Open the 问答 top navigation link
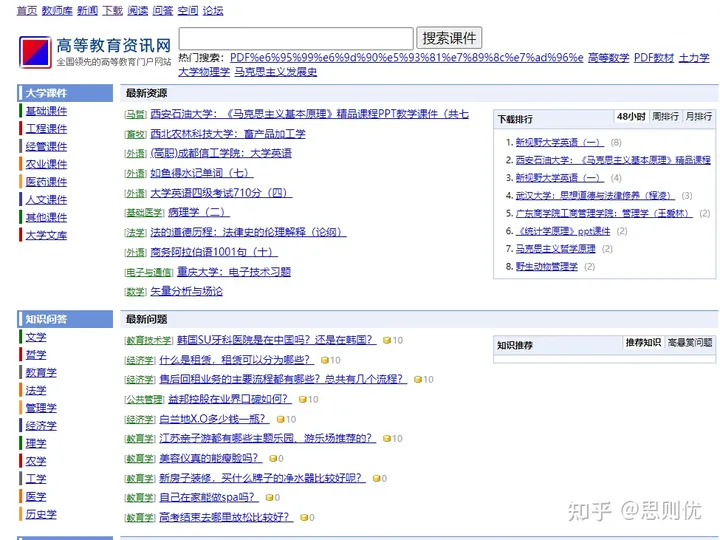This screenshot has height=540, width=720. tap(163, 11)
